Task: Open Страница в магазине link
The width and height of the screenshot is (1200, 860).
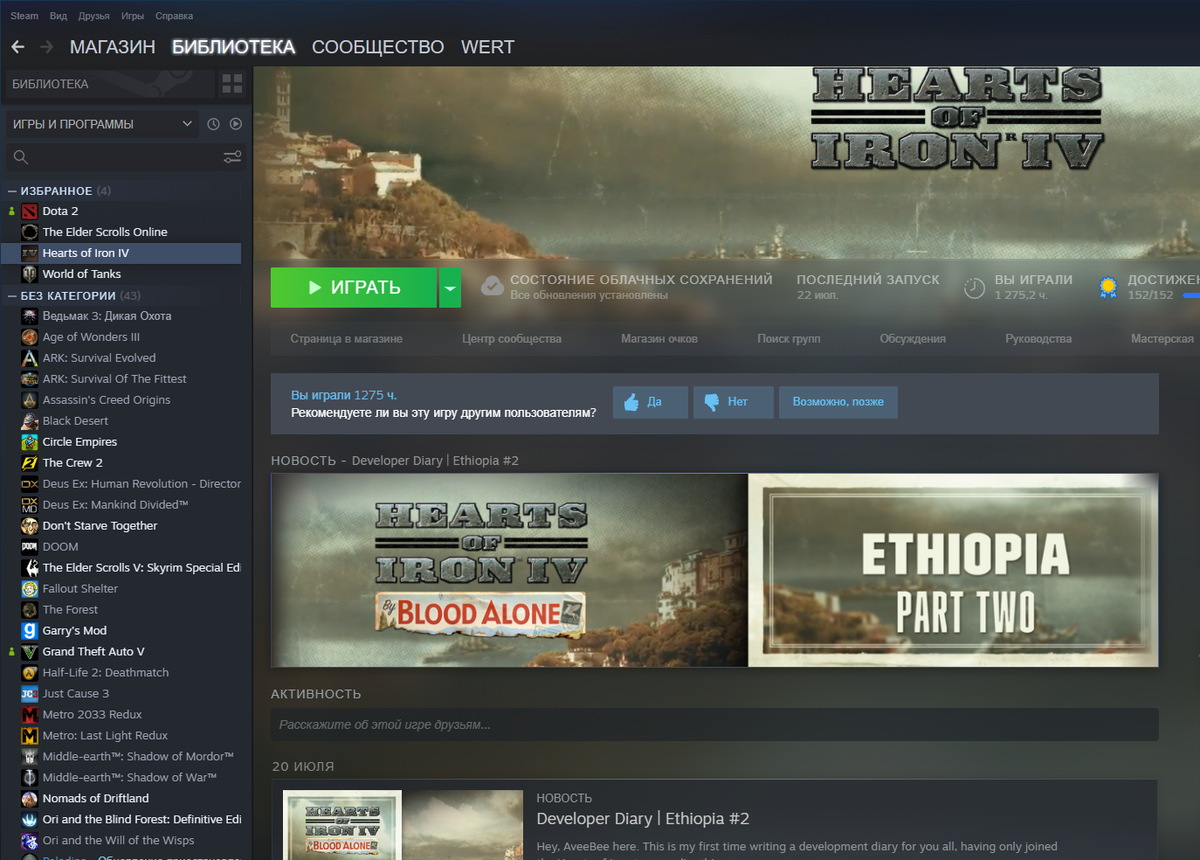Action: [346, 339]
